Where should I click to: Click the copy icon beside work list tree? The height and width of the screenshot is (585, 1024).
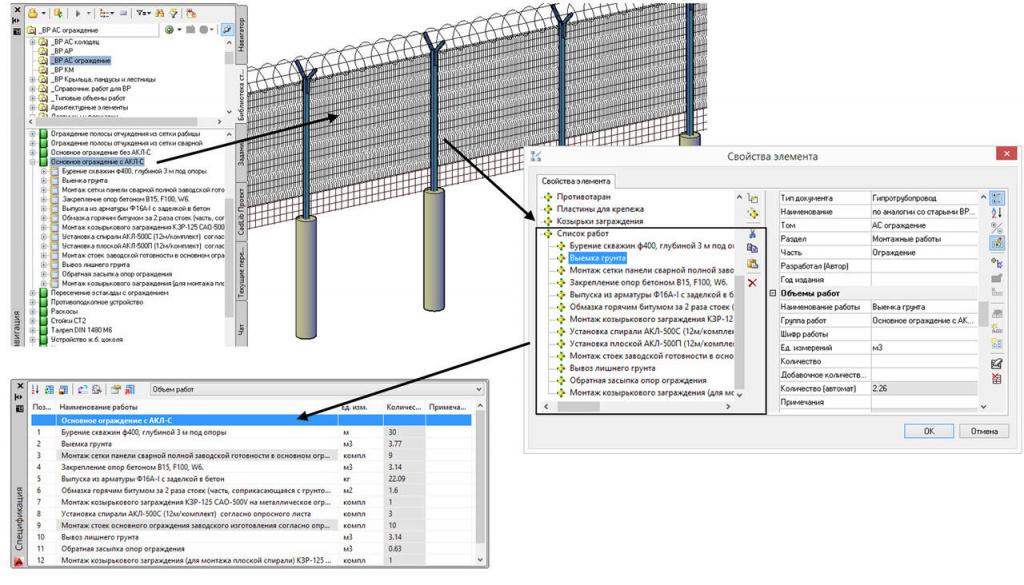pos(752,247)
